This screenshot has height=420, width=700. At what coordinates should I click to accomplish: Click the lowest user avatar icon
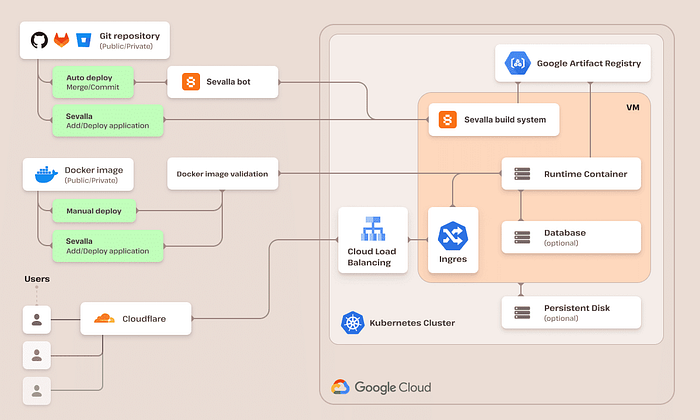click(x=37, y=391)
